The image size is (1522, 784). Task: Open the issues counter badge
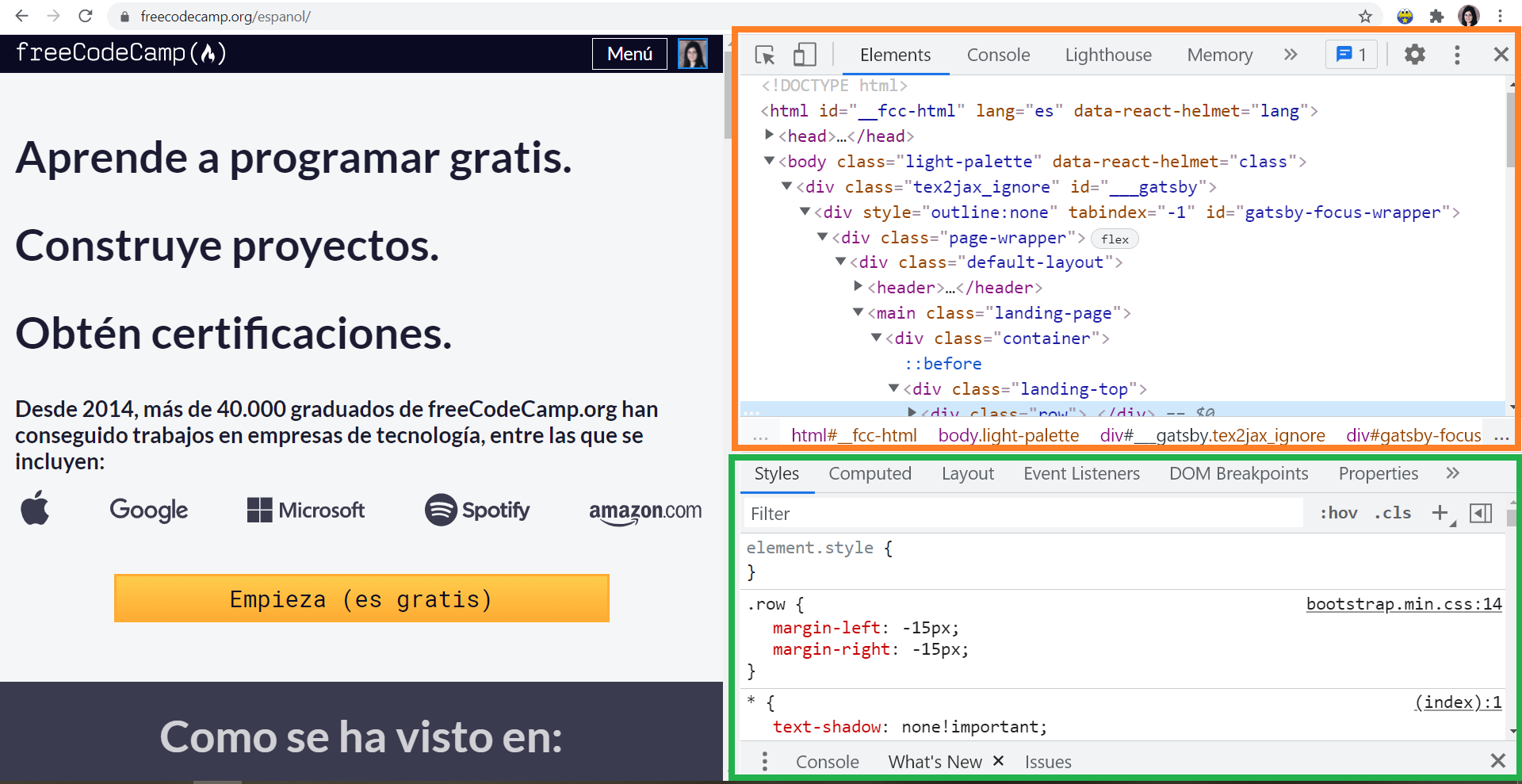(x=1351, y=54)
